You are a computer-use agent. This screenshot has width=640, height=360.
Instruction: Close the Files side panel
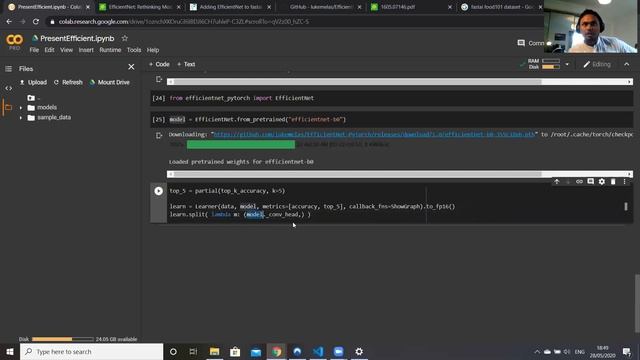pyautogui.click(x=131, y=67)
